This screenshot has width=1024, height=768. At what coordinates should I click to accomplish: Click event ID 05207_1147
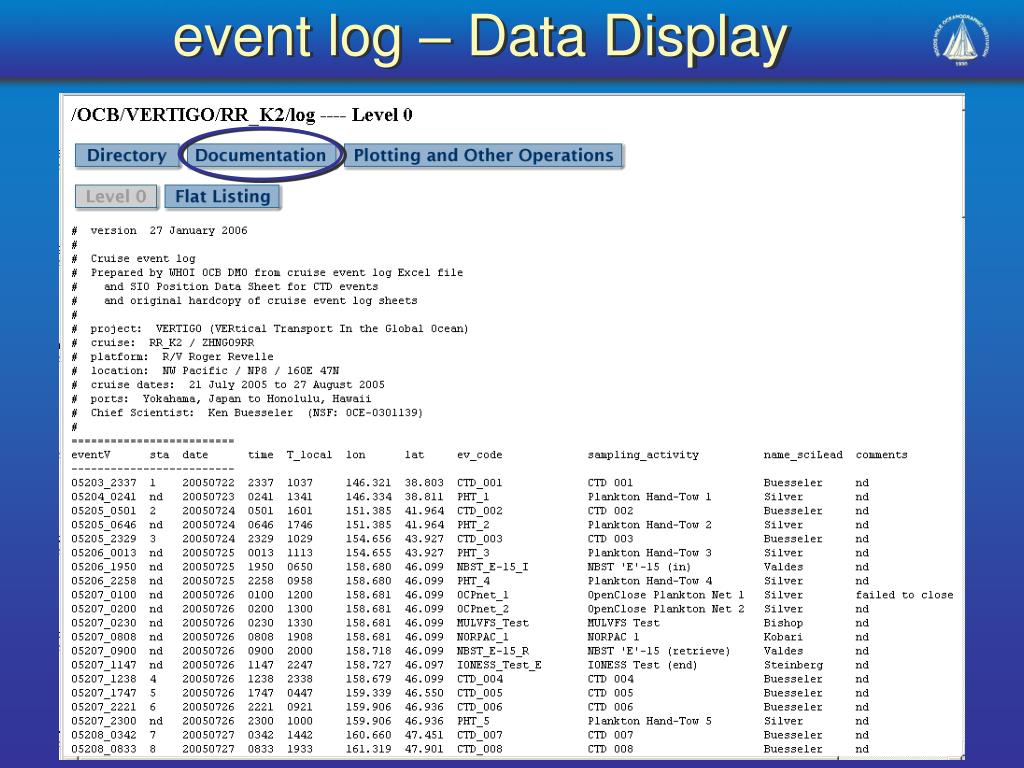pos(104,665)
